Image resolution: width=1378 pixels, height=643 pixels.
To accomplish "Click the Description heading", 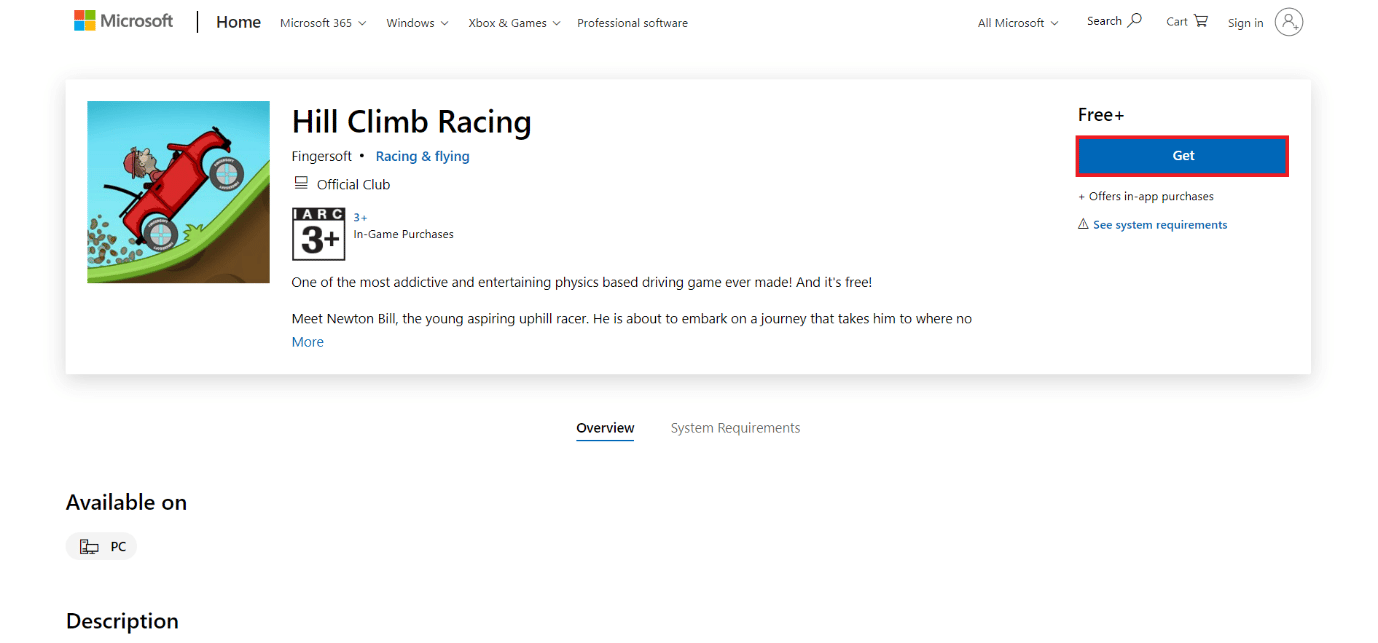I will 122,621.
